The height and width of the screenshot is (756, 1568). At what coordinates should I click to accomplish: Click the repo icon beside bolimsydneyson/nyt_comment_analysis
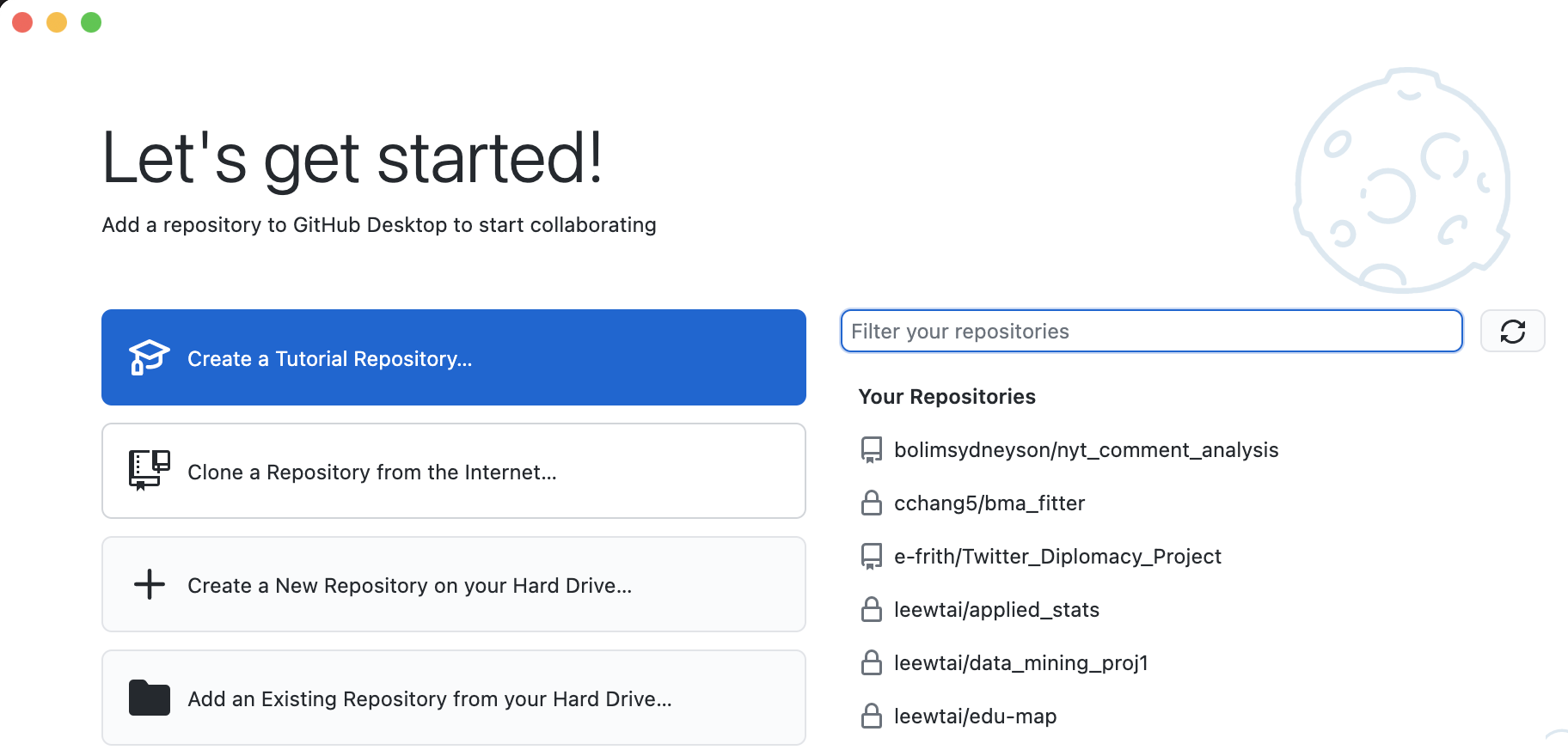coord(872,449)
